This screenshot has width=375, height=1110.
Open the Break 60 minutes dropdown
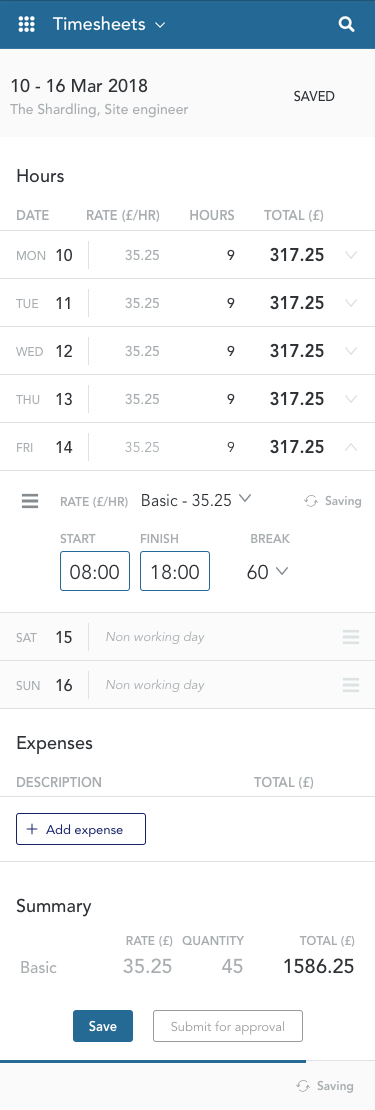point(267,572)
